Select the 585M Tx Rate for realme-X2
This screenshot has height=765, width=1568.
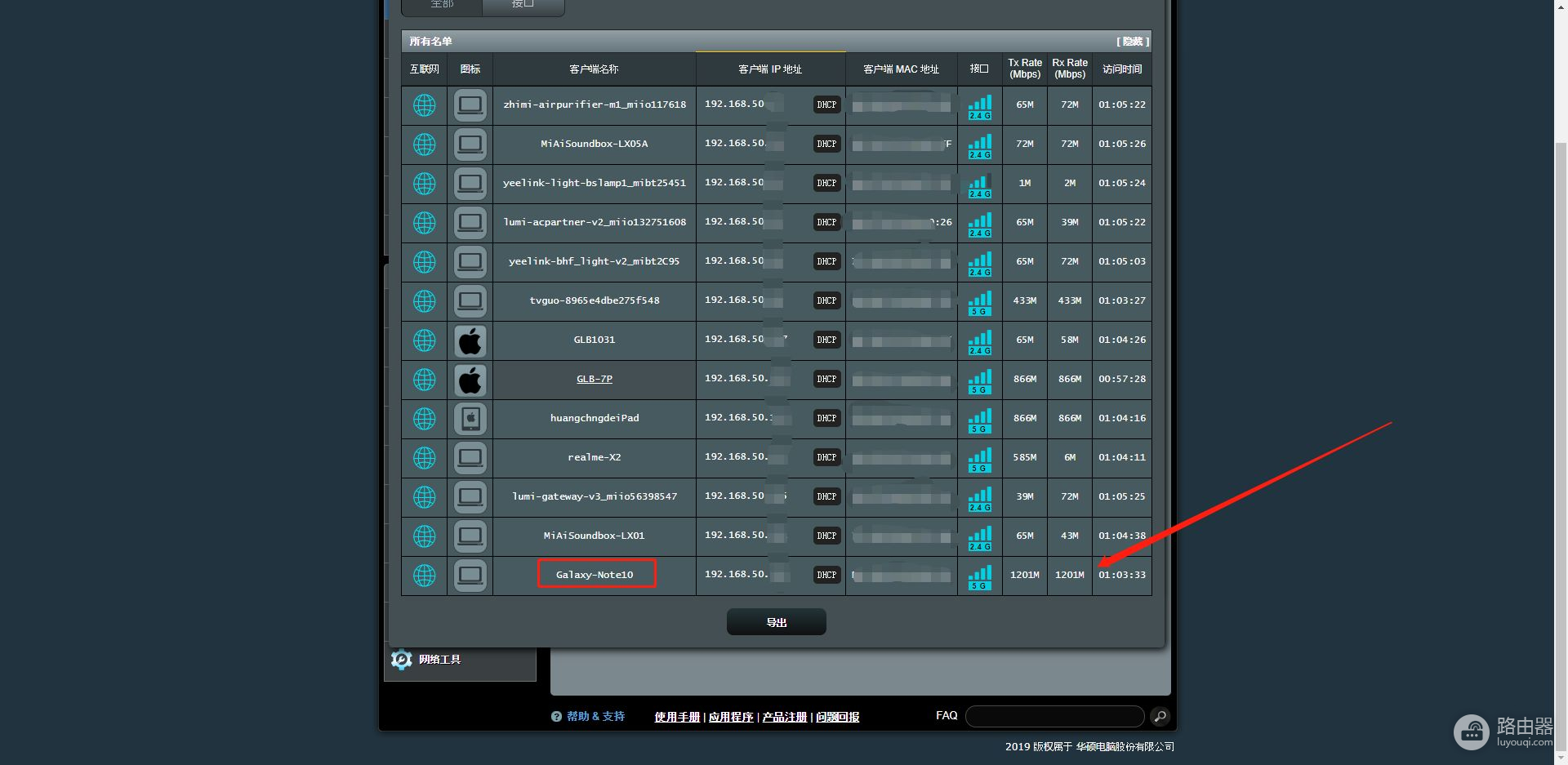pos(1025,457)
